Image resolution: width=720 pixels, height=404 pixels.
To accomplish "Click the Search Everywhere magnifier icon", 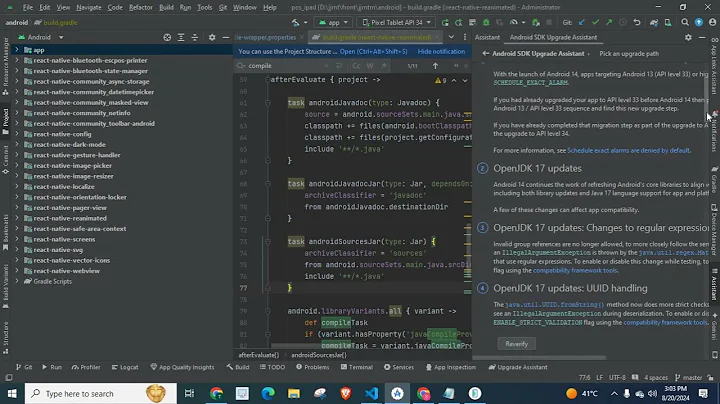I will 685,22.
